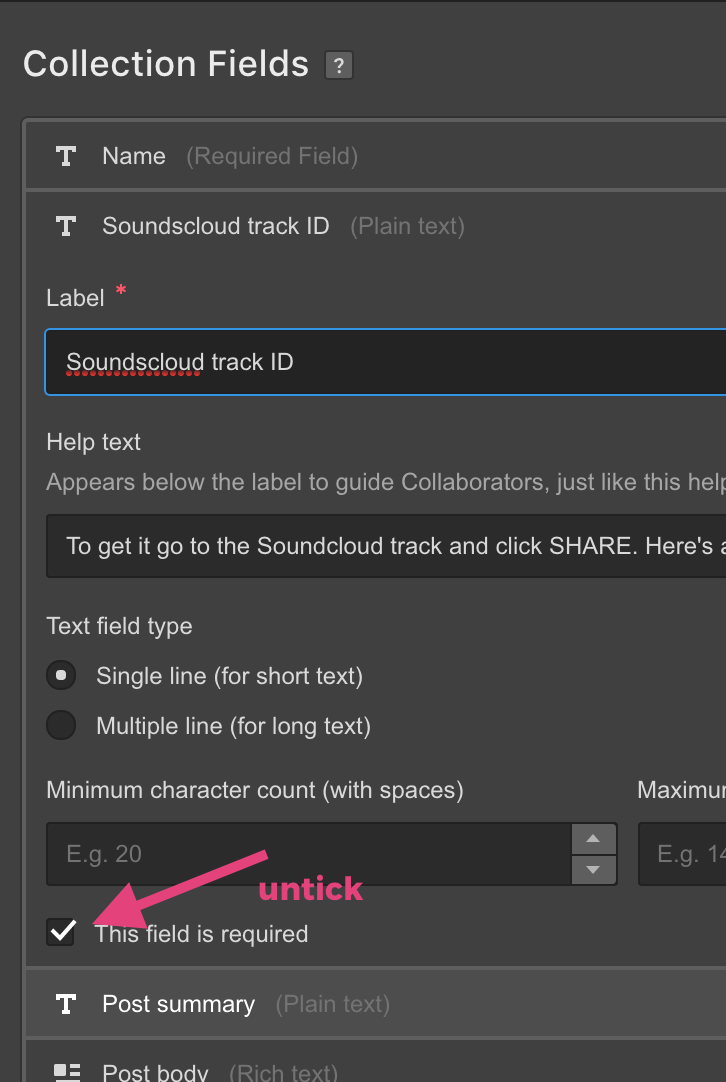
Task: Select Multiple line radio button
Action: [61, 725]
